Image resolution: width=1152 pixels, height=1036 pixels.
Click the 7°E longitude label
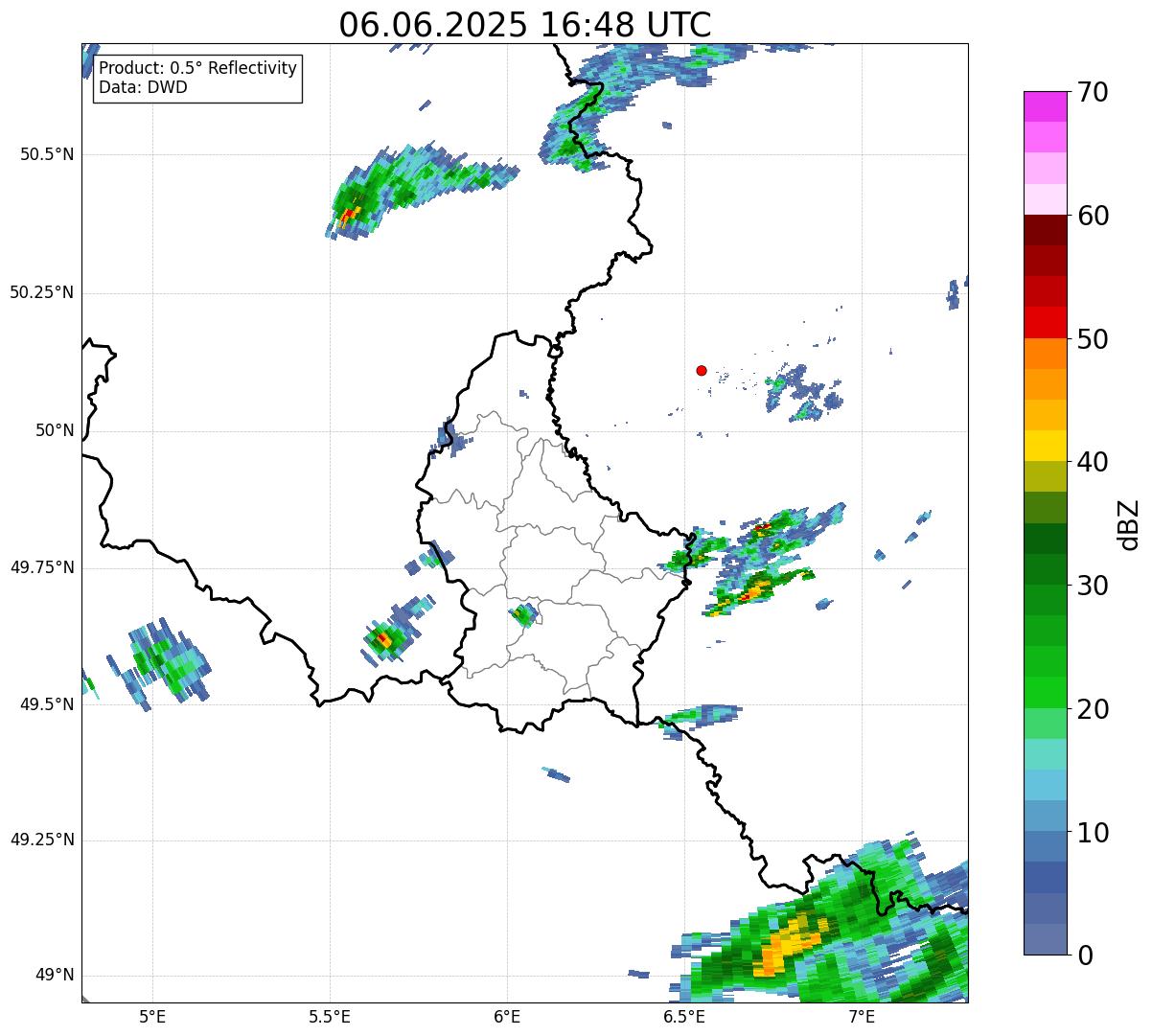point(862,1017)
